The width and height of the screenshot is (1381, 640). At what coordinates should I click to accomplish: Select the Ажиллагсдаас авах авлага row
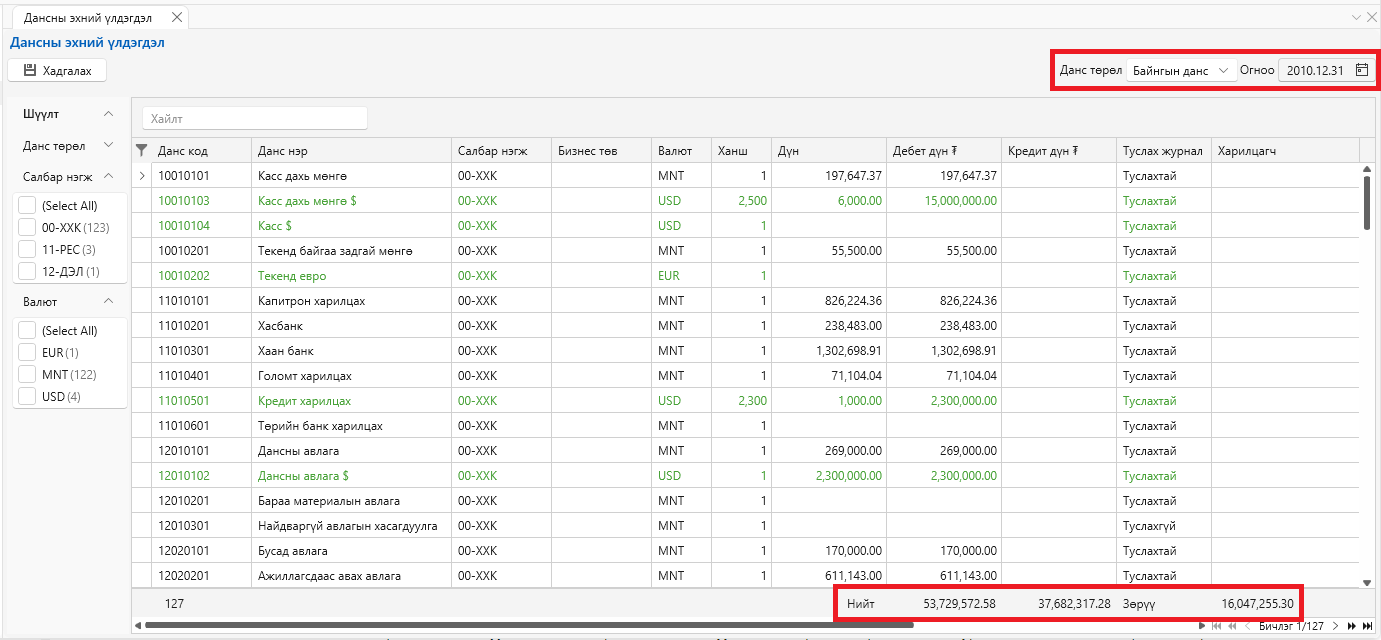tap(745, 576)
